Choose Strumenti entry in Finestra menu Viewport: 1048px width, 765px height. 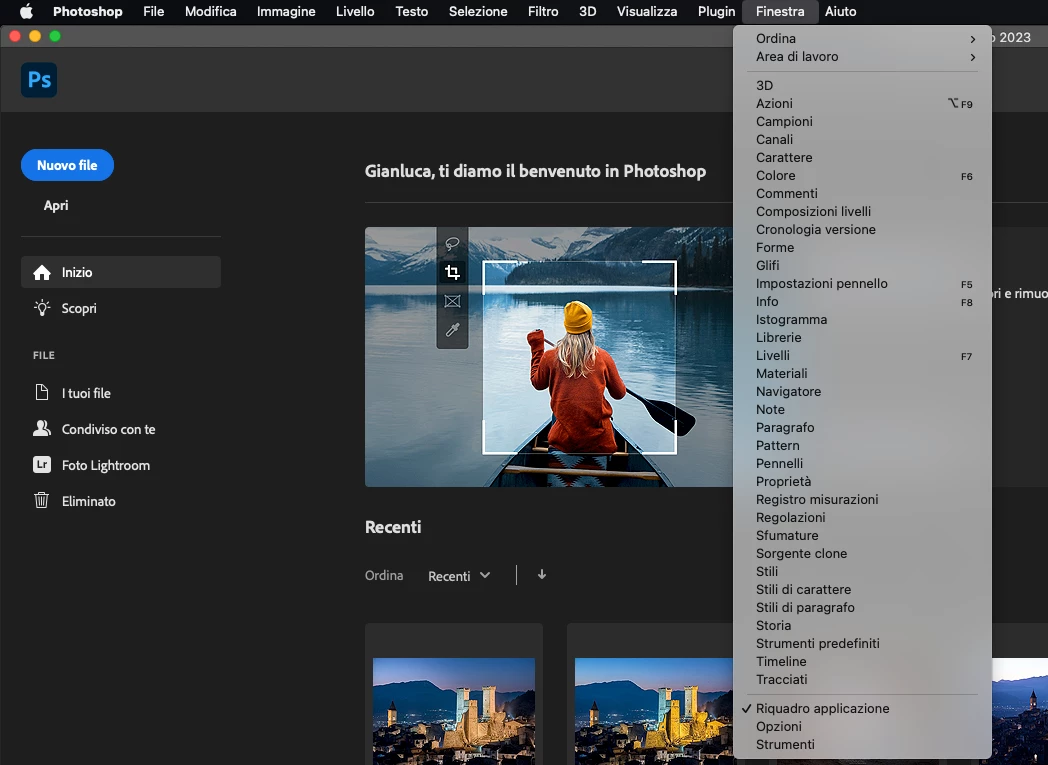pos(862,744)
